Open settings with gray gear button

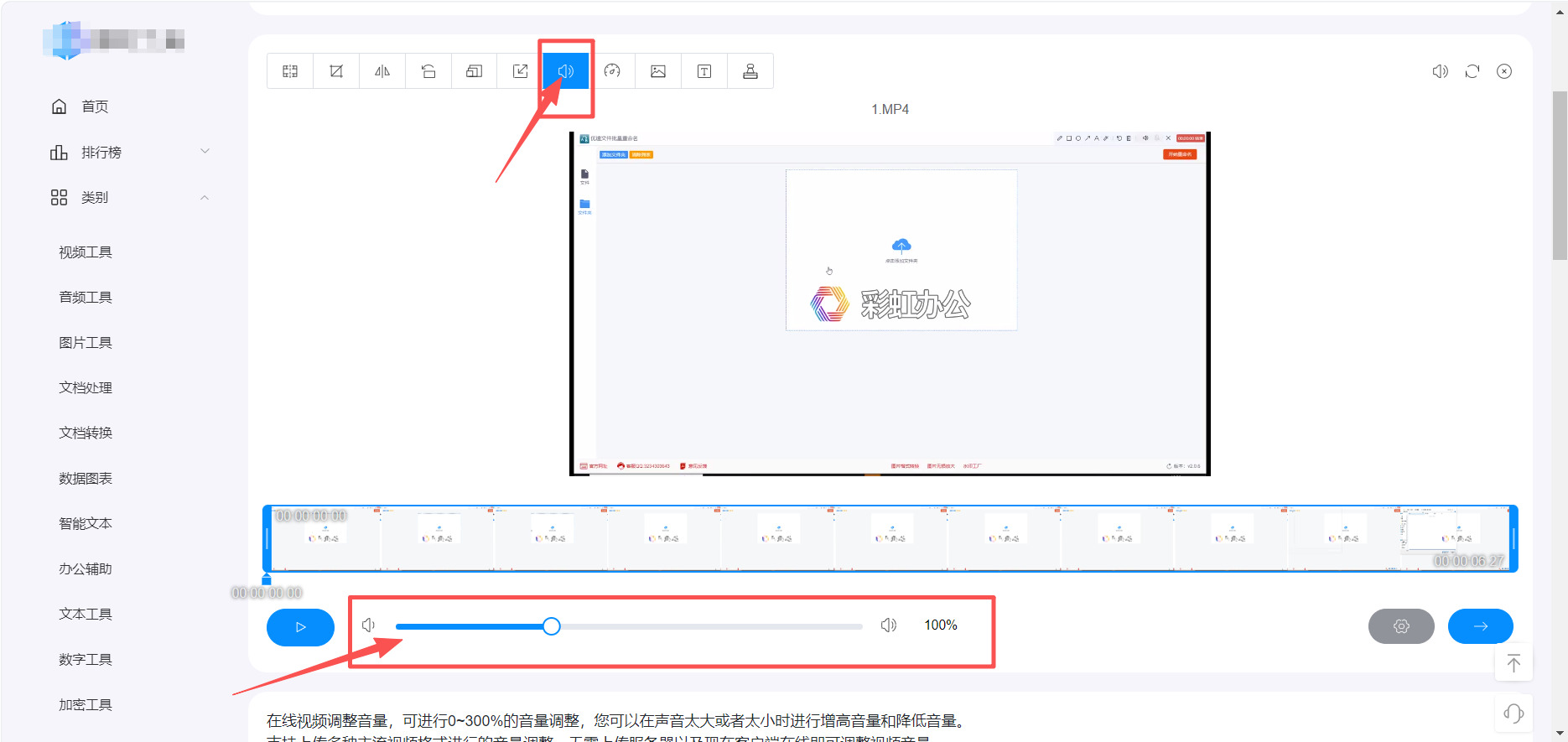point(1401,626)
